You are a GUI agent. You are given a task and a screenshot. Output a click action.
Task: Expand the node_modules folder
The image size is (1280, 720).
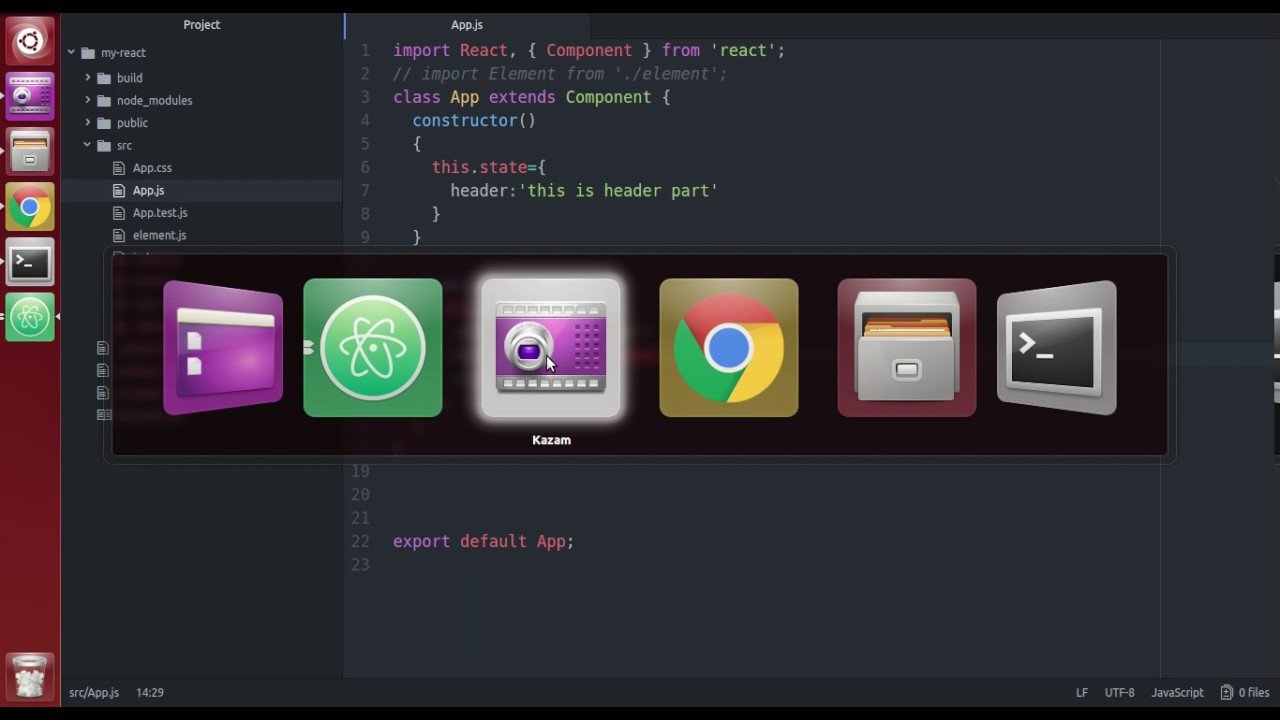point(87,100)
